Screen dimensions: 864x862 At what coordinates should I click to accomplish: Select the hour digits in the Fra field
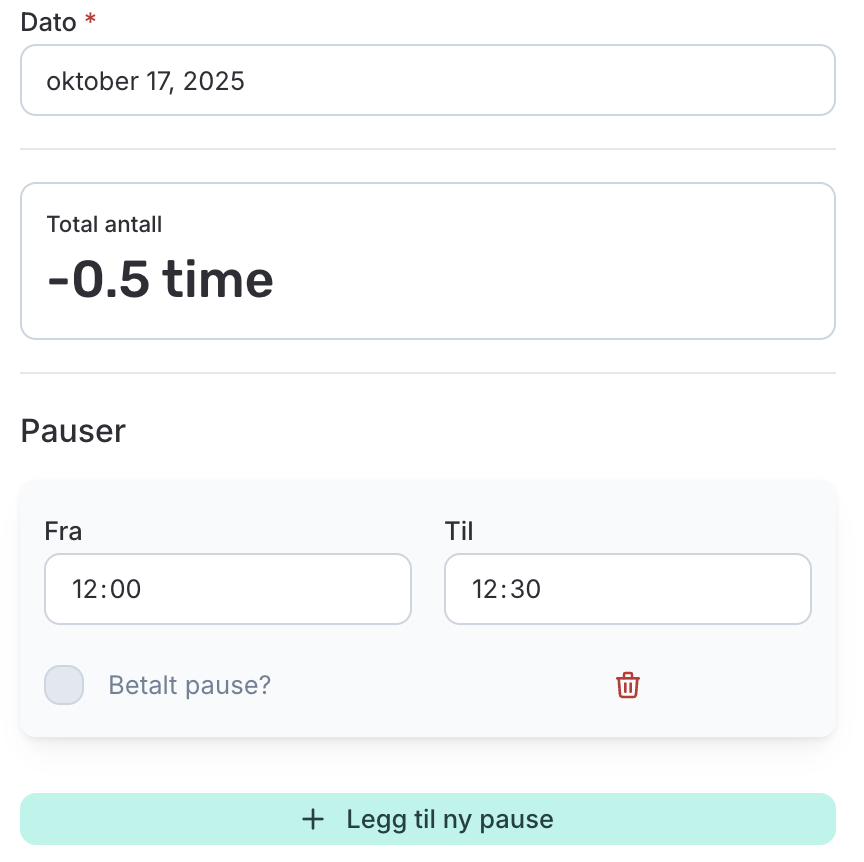pos(85,589)
